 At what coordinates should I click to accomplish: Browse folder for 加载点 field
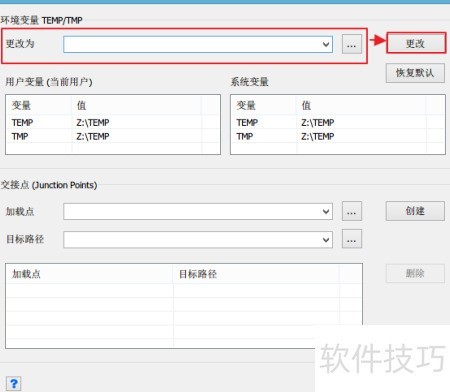(352, 211)
